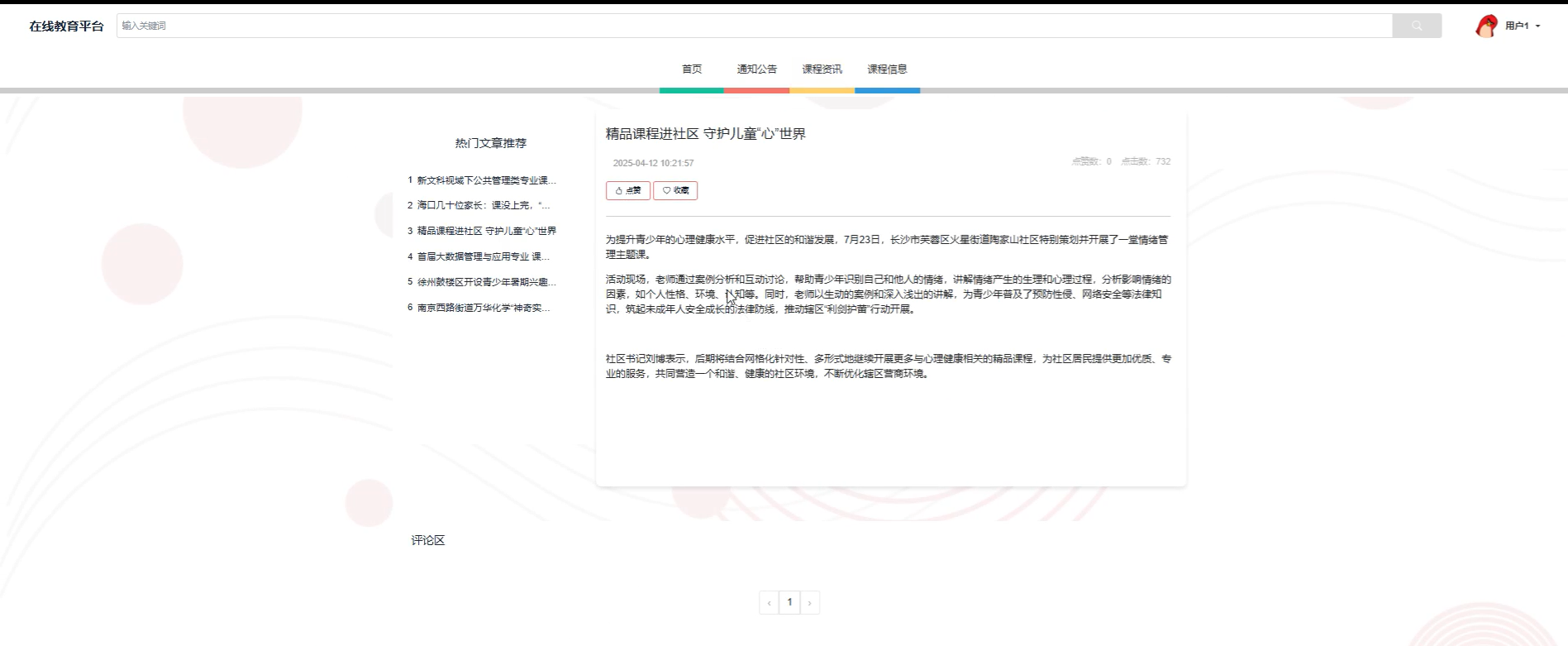1568x646 pixels.
Task: Open hot article 海口几十位家长
Action: [479, 205]
